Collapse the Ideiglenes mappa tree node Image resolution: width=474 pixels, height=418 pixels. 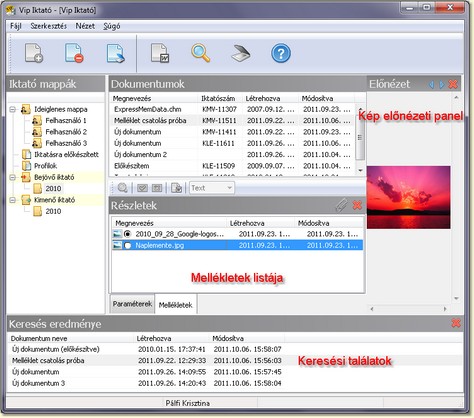[x=13, y=109]
